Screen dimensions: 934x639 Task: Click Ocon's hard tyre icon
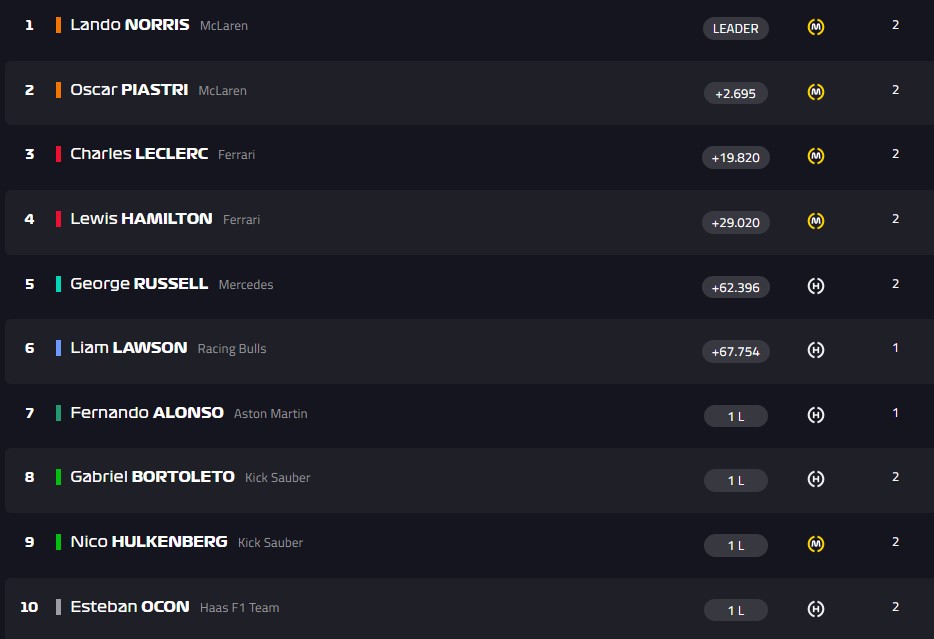pyautogui.click(x=816, y=609)
